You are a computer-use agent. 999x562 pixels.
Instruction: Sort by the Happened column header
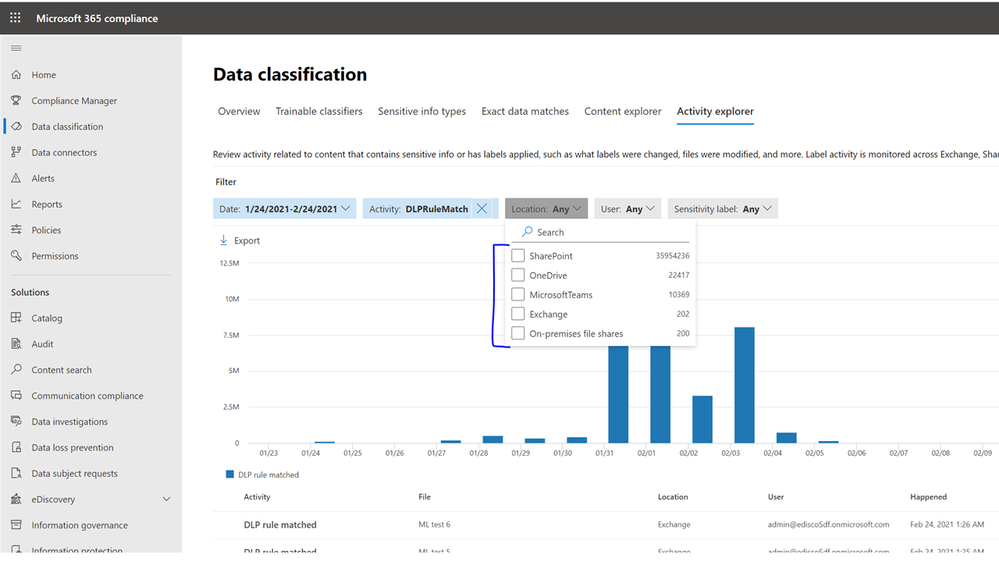pyautogui.click(x=928, y=496)
